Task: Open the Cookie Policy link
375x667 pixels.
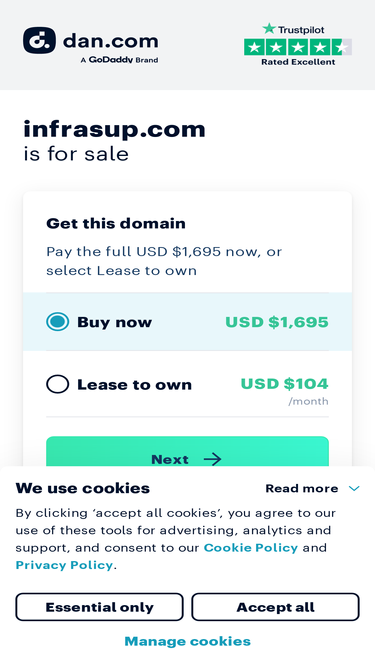Action: pyautogui.click(x=251, y=547)
